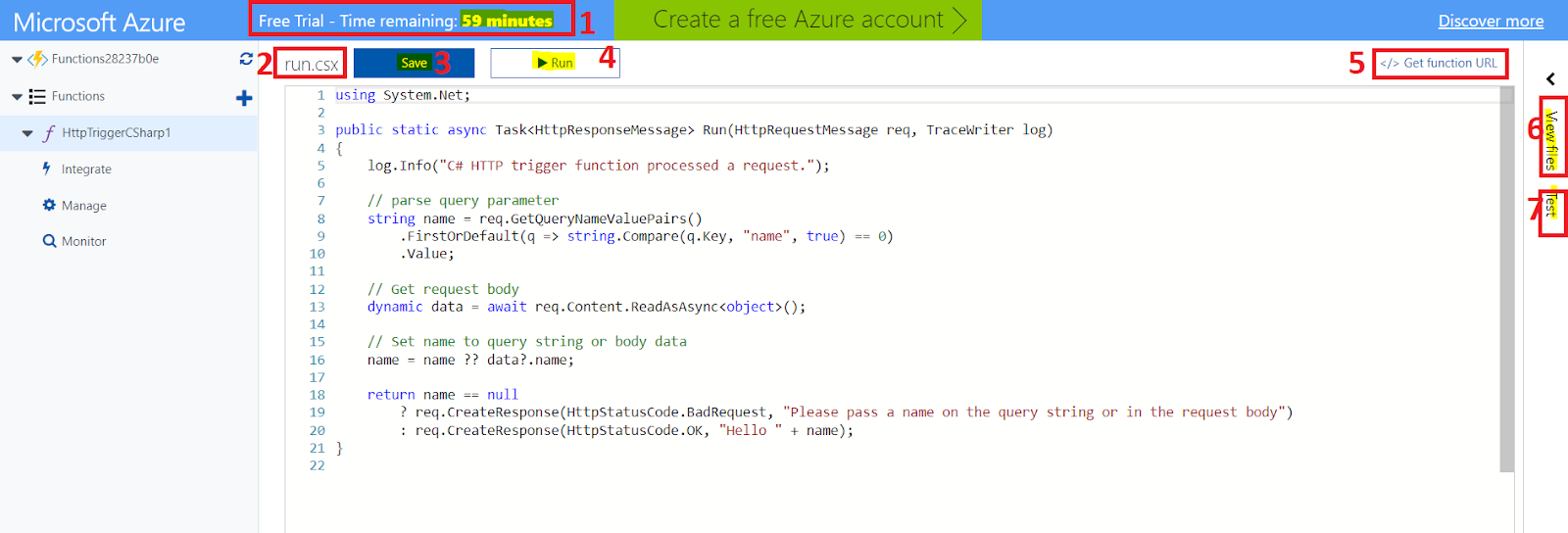Click the lightning Function App icon

37,59
